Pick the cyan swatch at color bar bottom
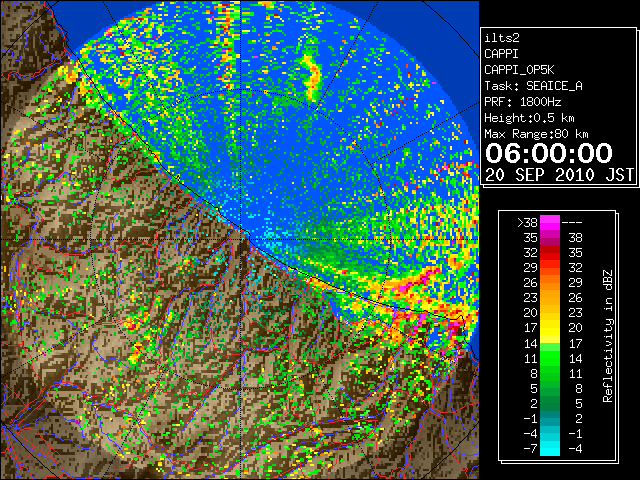This screenshot has width=640, height=480. [x=550, y=449]
